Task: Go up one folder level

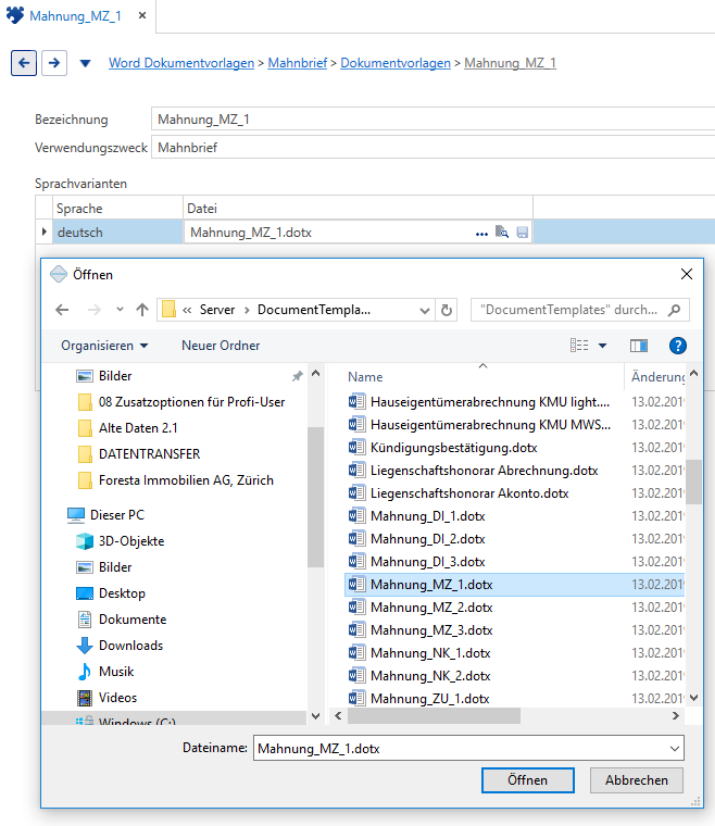Action: [x=142, y=310]
